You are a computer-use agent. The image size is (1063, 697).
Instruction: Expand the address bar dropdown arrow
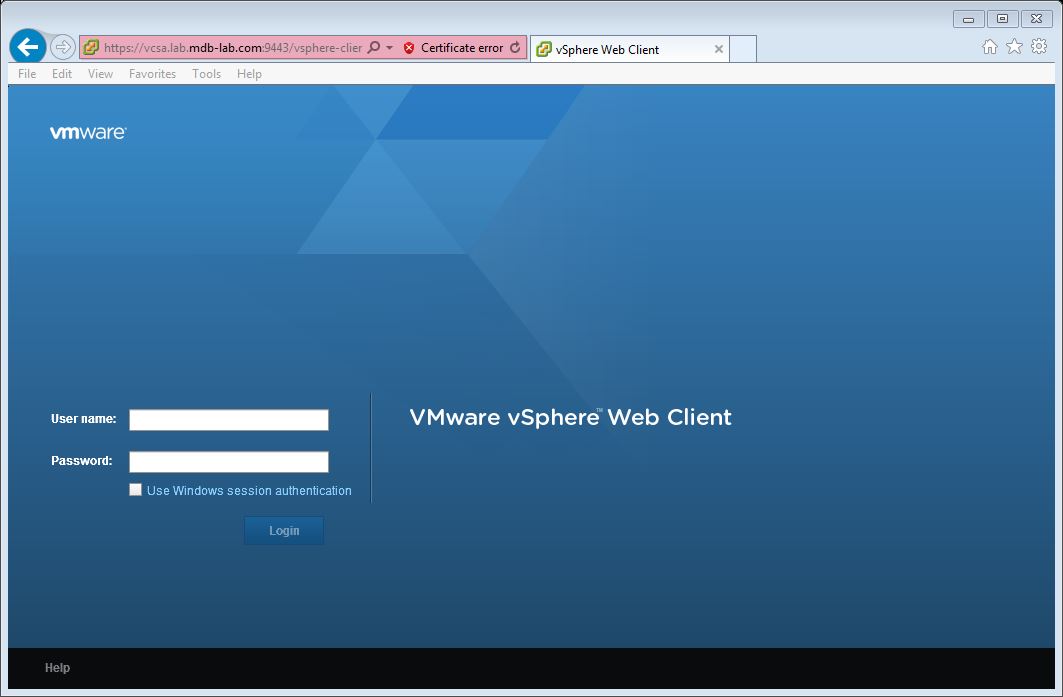pos(390,48)
